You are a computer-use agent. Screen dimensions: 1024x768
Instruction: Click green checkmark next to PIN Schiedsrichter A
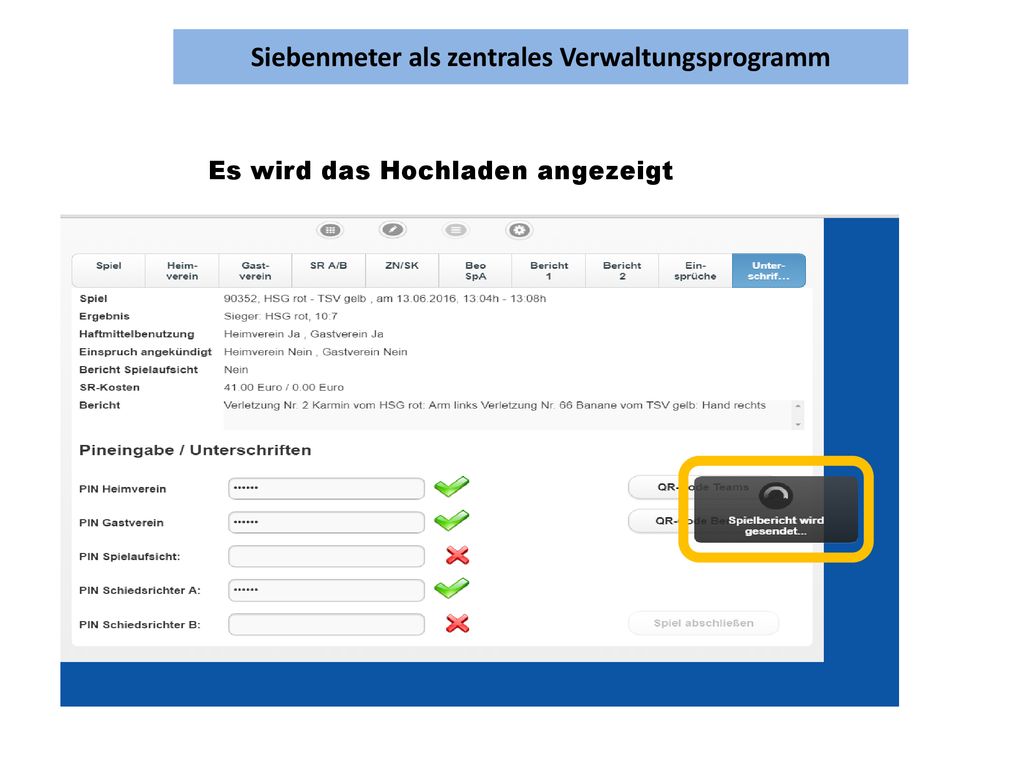point(451,588)
